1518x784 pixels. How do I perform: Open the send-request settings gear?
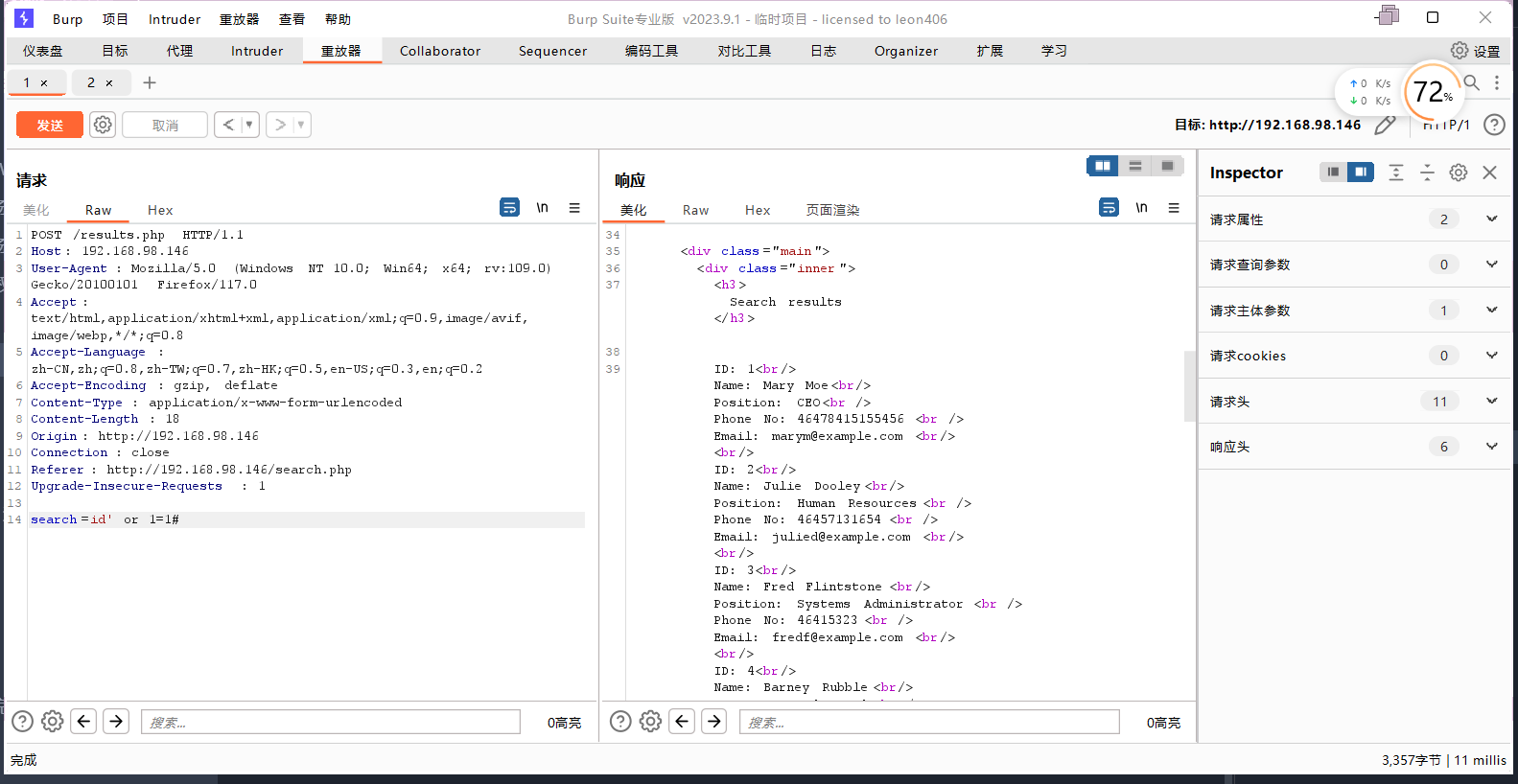tap(103, 125)
